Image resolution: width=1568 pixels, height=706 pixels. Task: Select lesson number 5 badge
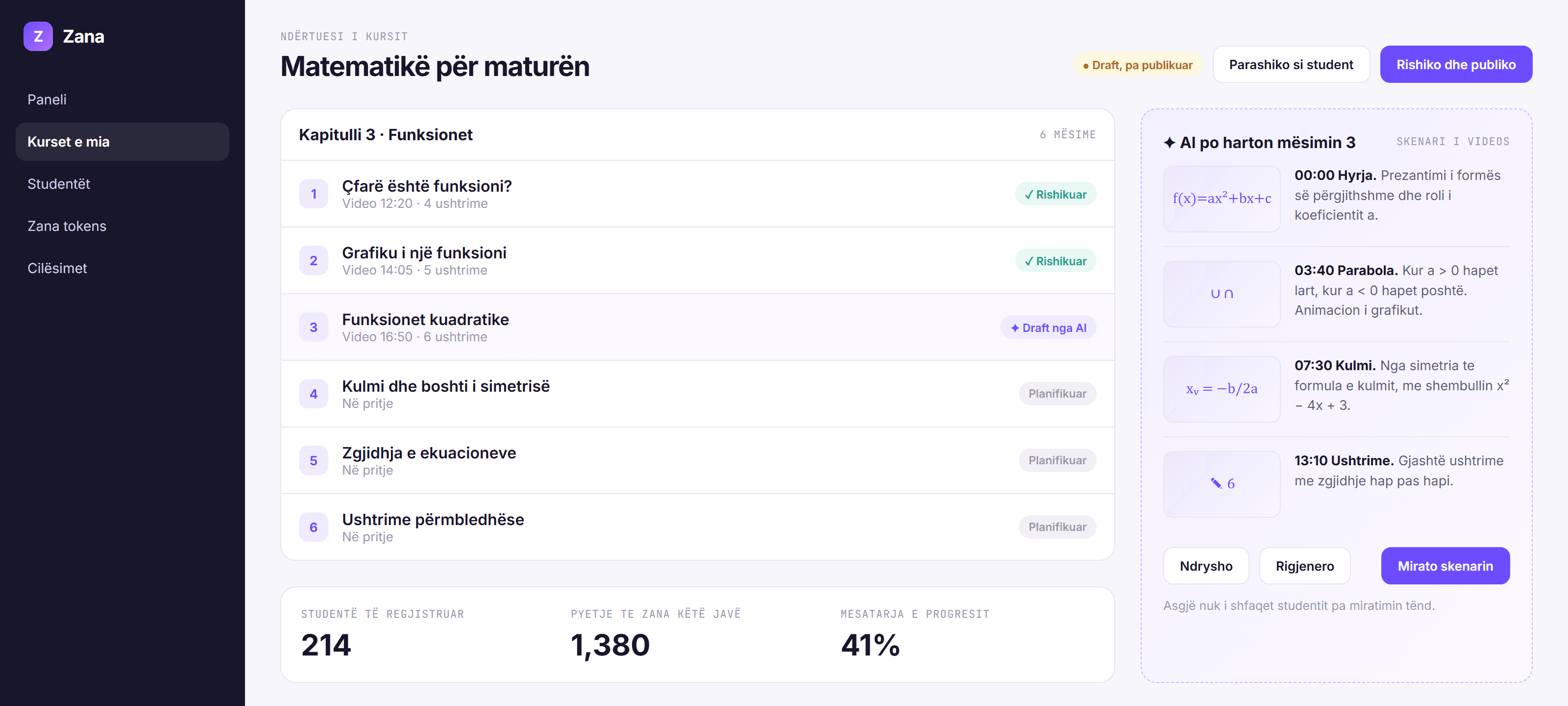click(x=314, y=460)
